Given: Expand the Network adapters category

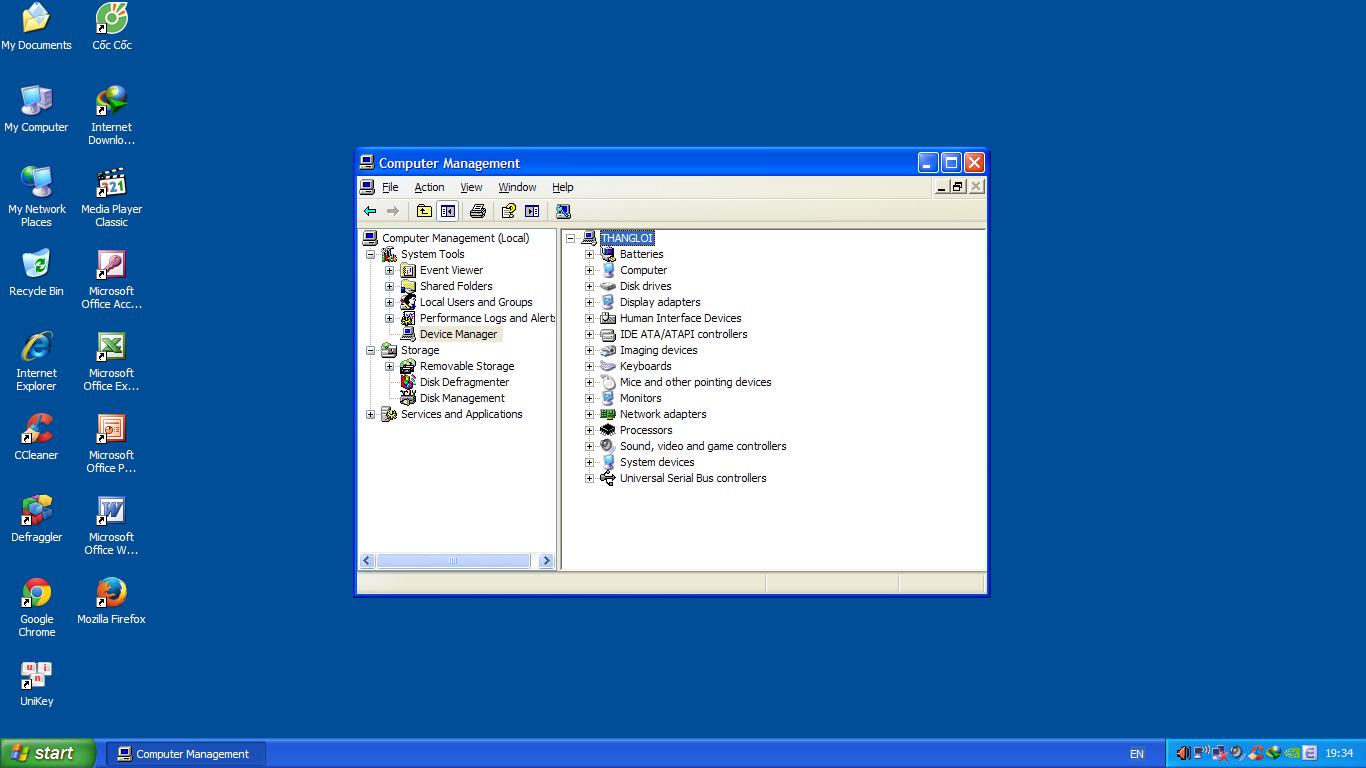Looking at the screenshot, I should point(589,414).
